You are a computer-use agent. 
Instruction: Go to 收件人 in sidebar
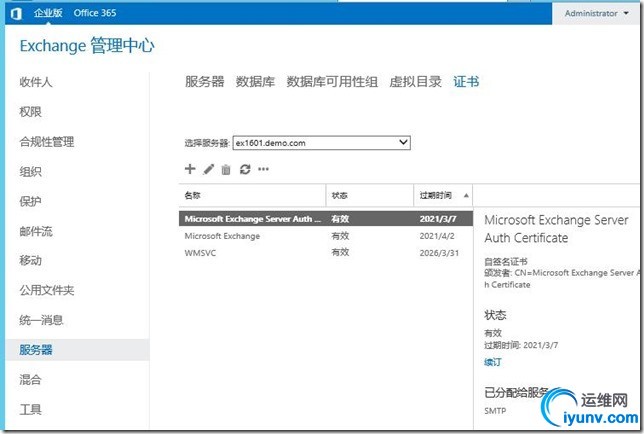click(x=36, y=82)
